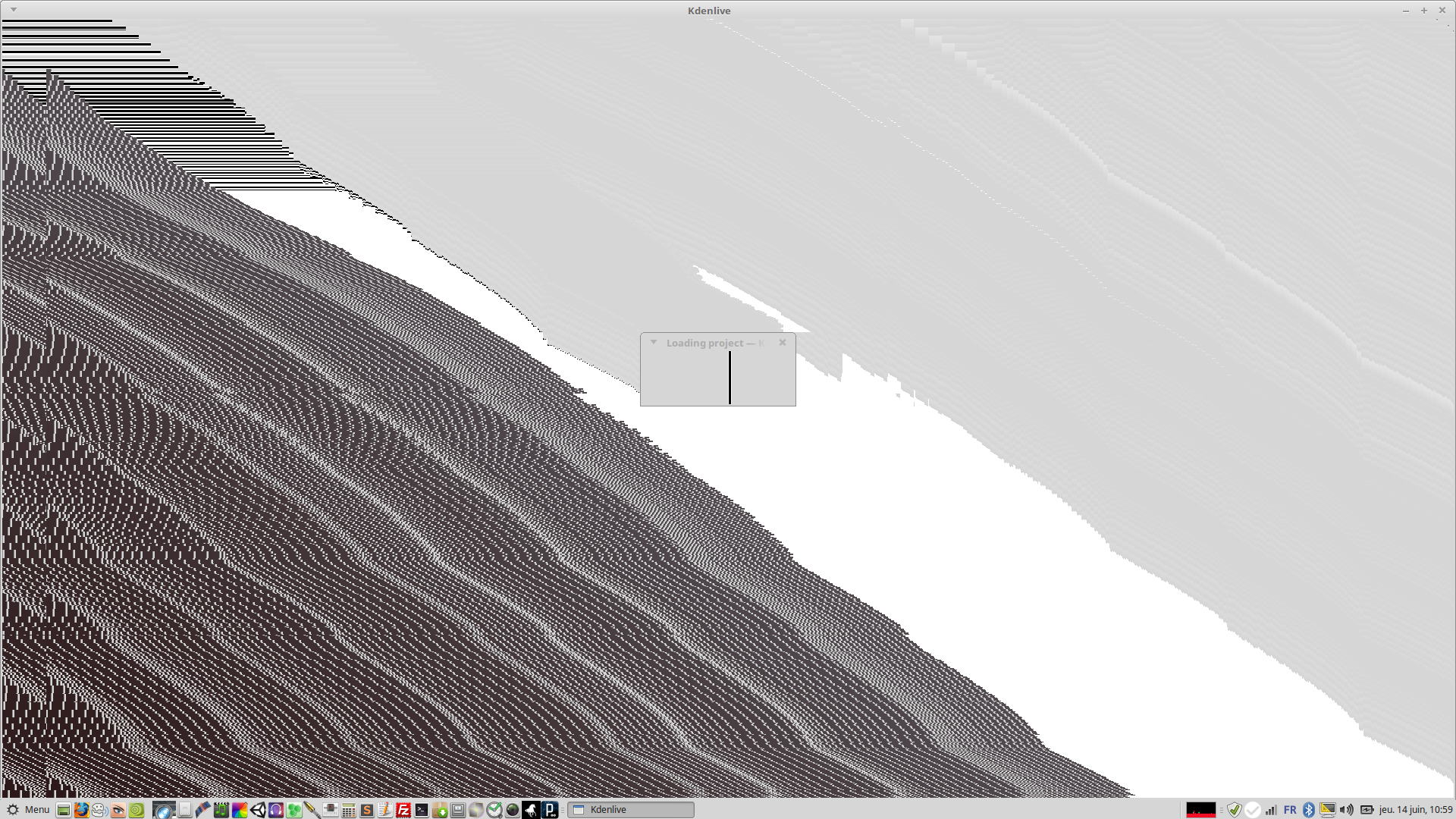Launch Firefox from the panel
Image resolution: width=1456 pixels, height=819 pixels.
point(81,810)
